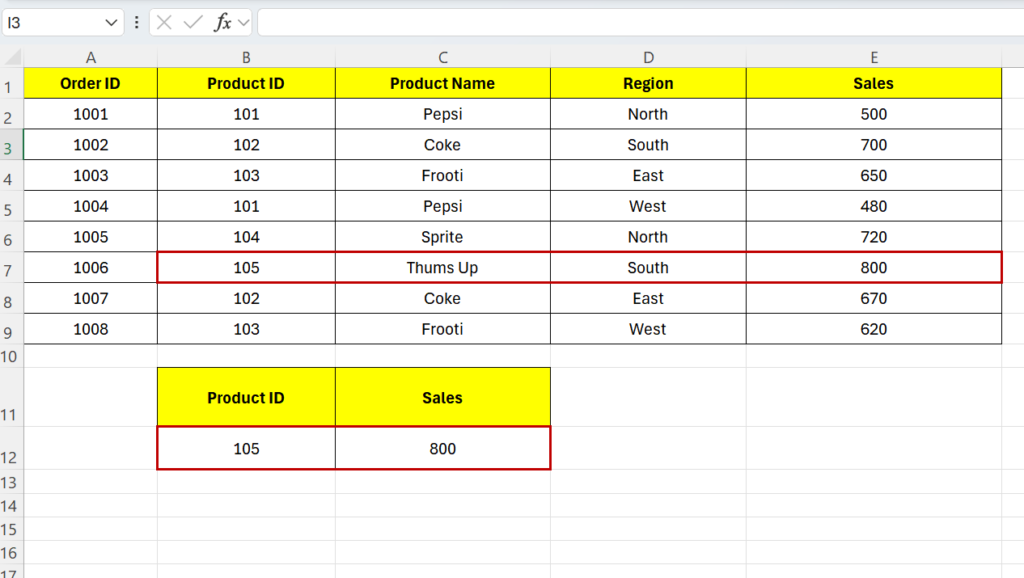The width and height of the screenshot is (1024, 578).
Task: Click Region East cell in row 4
Action: pos(648,176)
